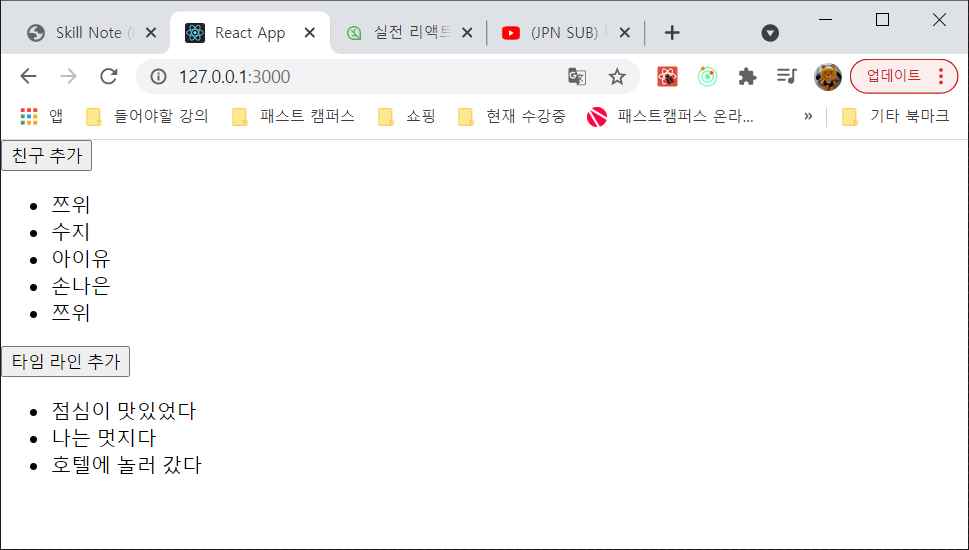Image resolution: width=969 pixels, height=550 pixels.
Task: Open the 현재 수강중 bookmark folder
Action: pyautogui.click(x=512, y=116)
